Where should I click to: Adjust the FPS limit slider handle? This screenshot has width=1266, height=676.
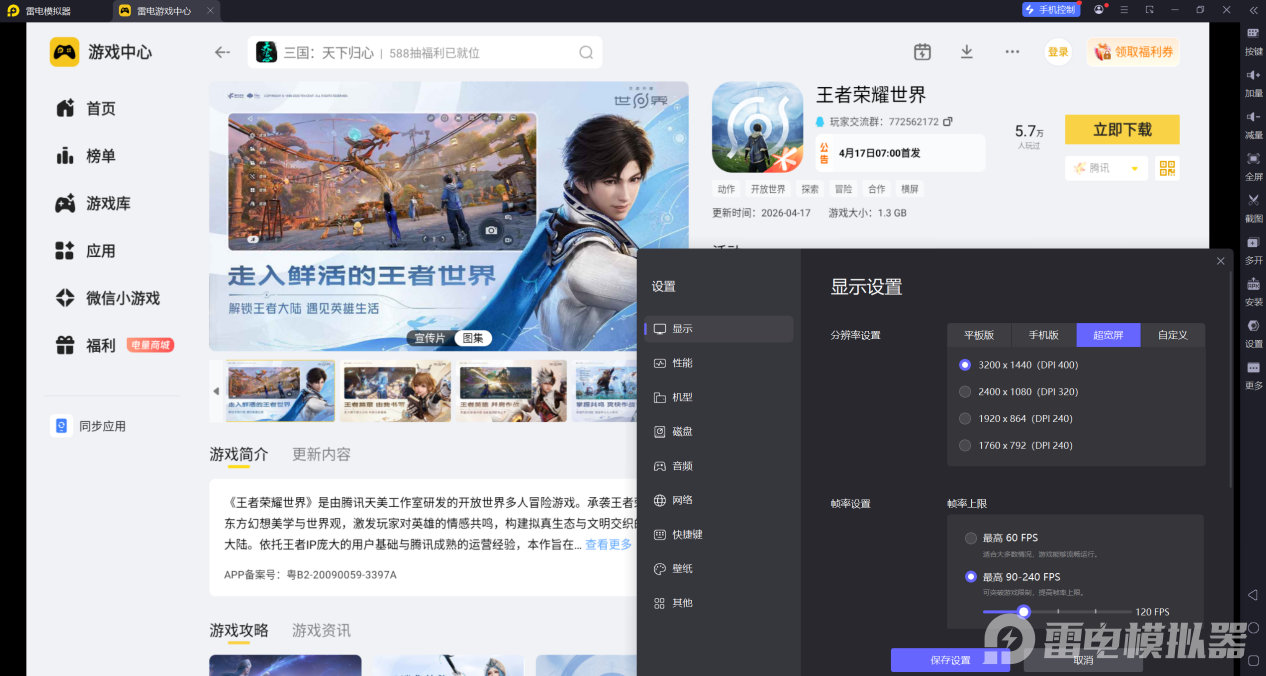1023,612
